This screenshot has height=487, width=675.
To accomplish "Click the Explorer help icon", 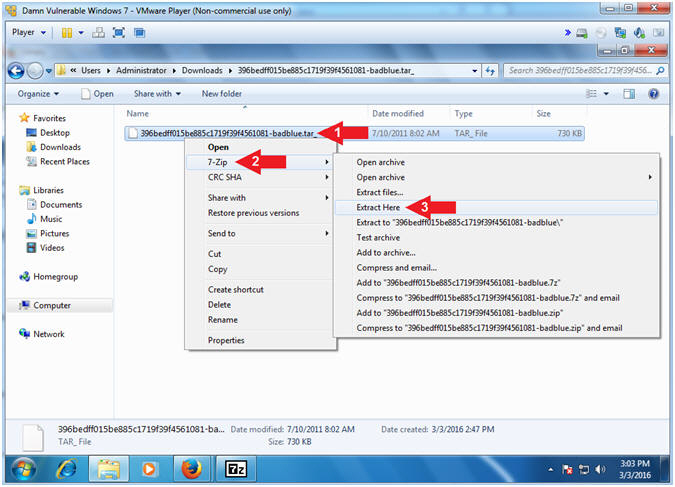I will pos(653,94).
